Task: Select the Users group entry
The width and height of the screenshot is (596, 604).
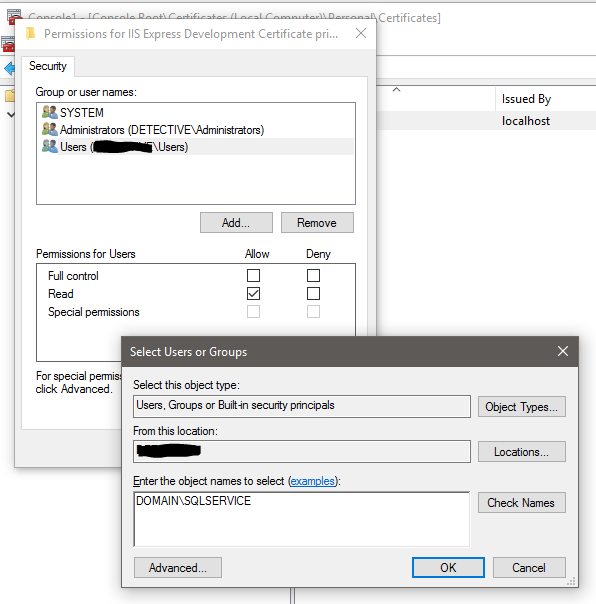Action: click(x=196, y=147)
